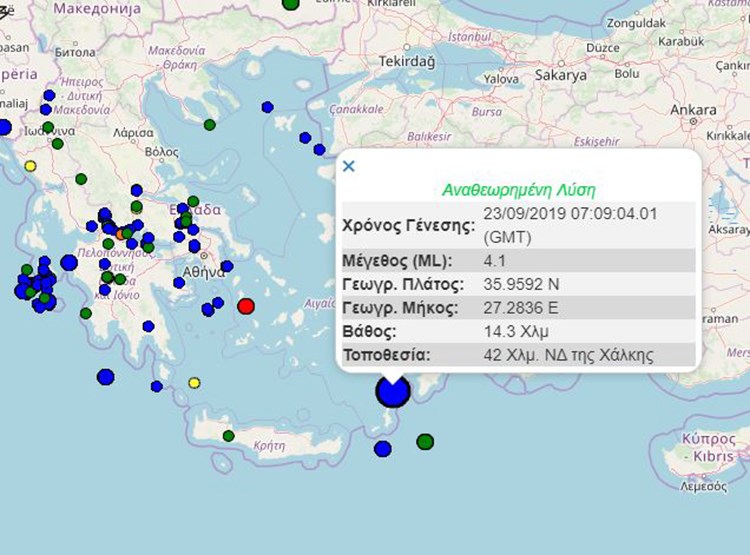Click the green marker at the top edge

290,4
